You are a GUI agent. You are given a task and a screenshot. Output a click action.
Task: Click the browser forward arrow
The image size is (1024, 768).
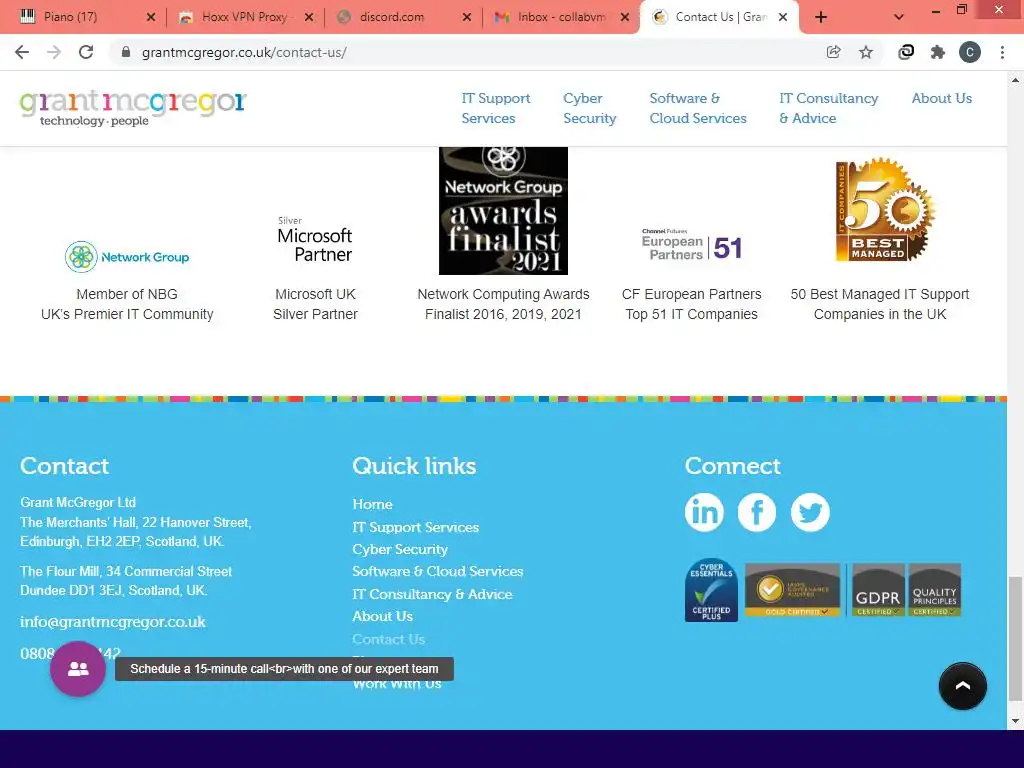click(54, 52)
